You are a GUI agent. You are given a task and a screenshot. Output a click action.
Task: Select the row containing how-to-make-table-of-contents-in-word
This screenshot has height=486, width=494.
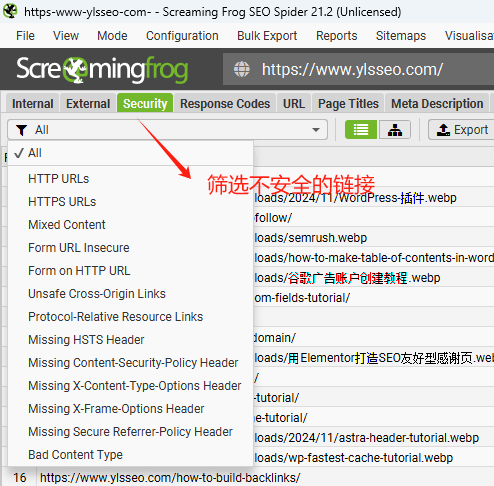click(373, 258)
